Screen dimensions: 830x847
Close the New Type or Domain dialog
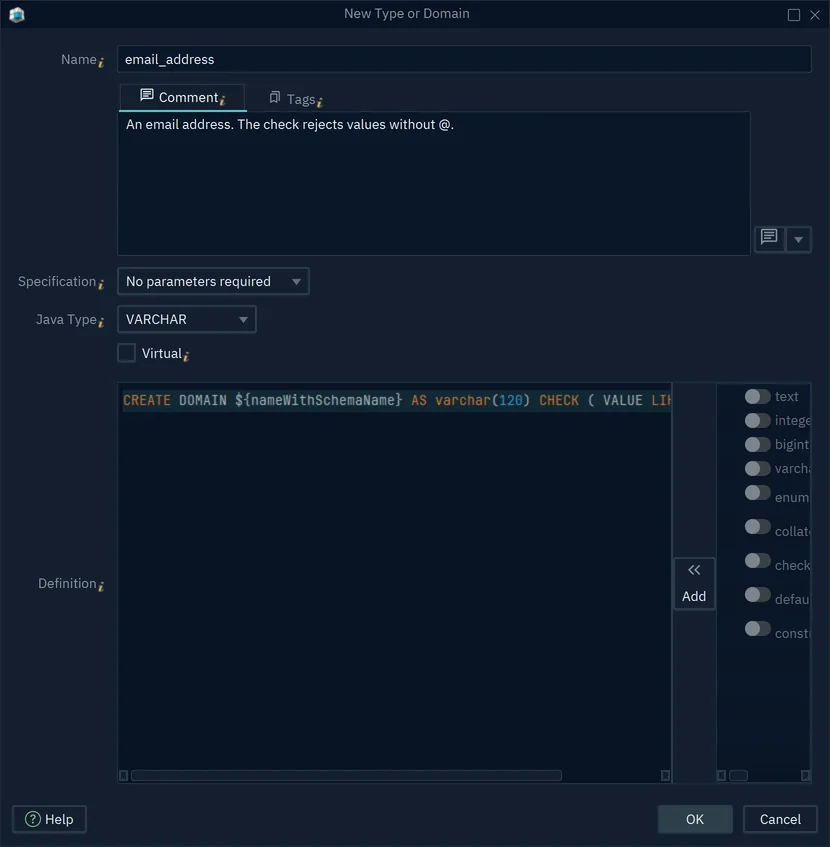pyautogui.click(x=815, y=15)
